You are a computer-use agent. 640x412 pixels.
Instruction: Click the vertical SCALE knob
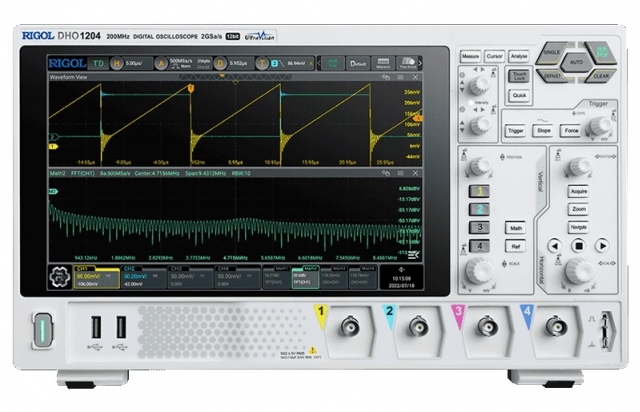pos(478,270)
